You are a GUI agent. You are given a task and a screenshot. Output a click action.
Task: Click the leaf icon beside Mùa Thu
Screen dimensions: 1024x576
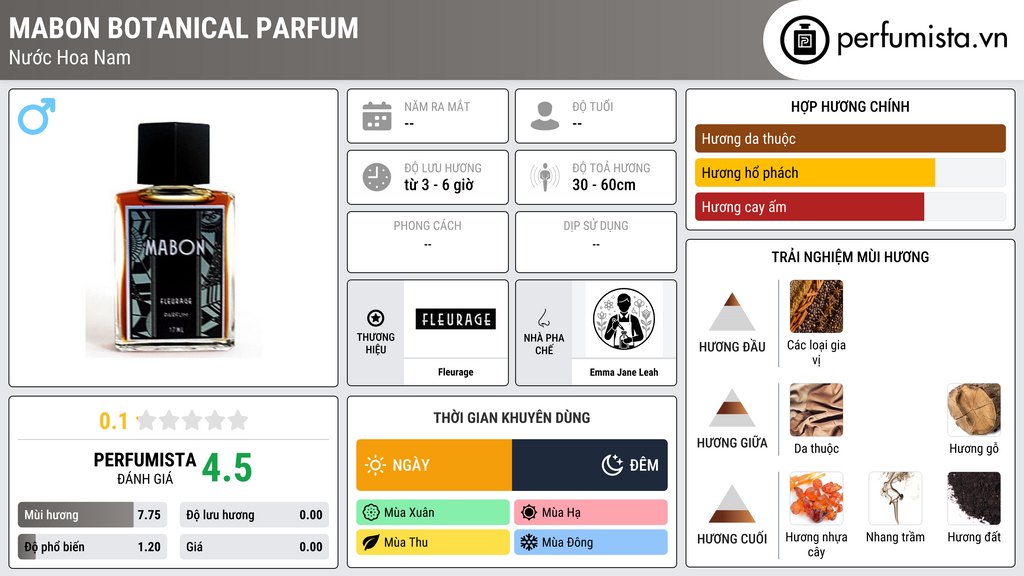click(371, 542)
